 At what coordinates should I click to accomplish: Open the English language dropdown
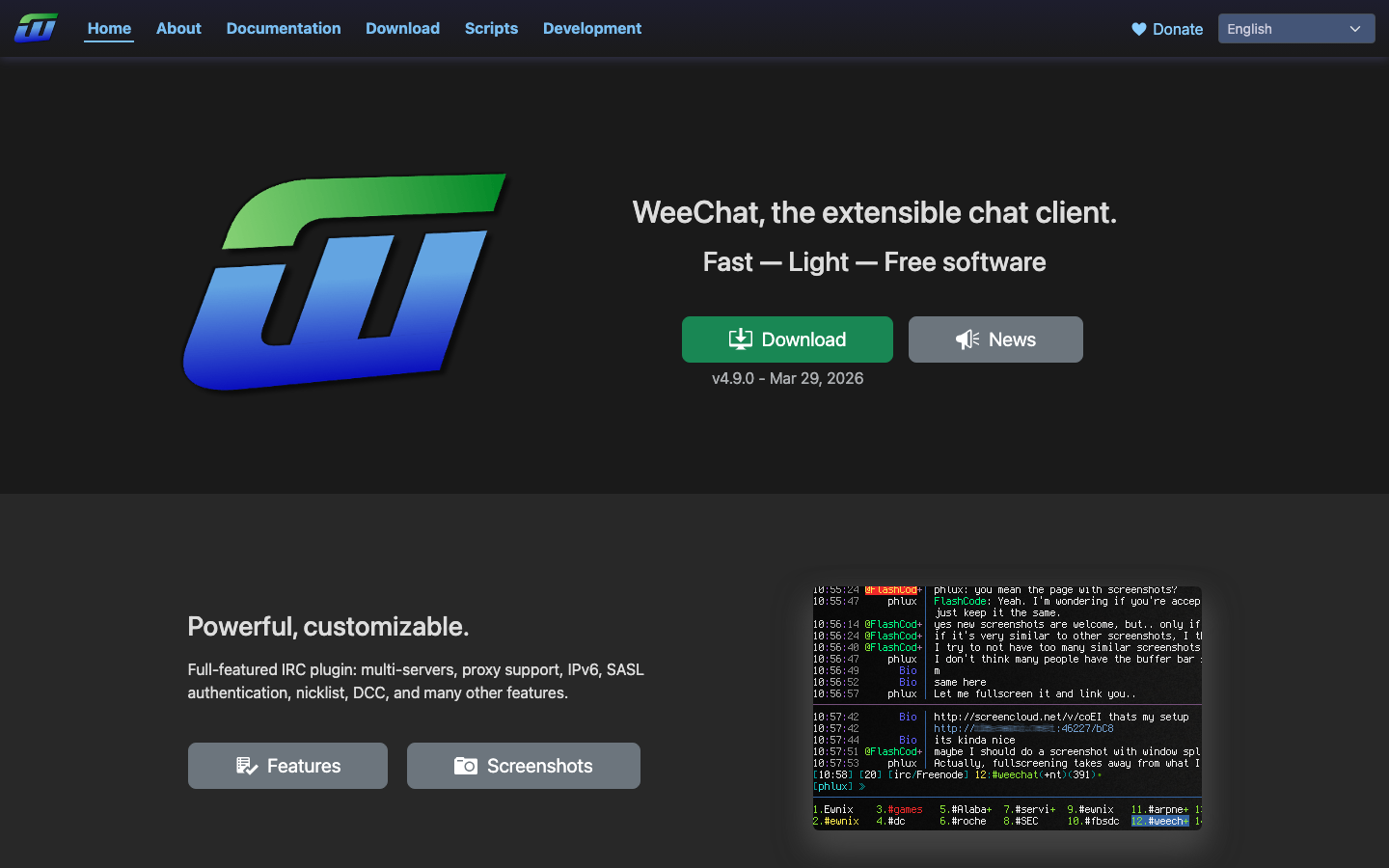[1295, 28]
